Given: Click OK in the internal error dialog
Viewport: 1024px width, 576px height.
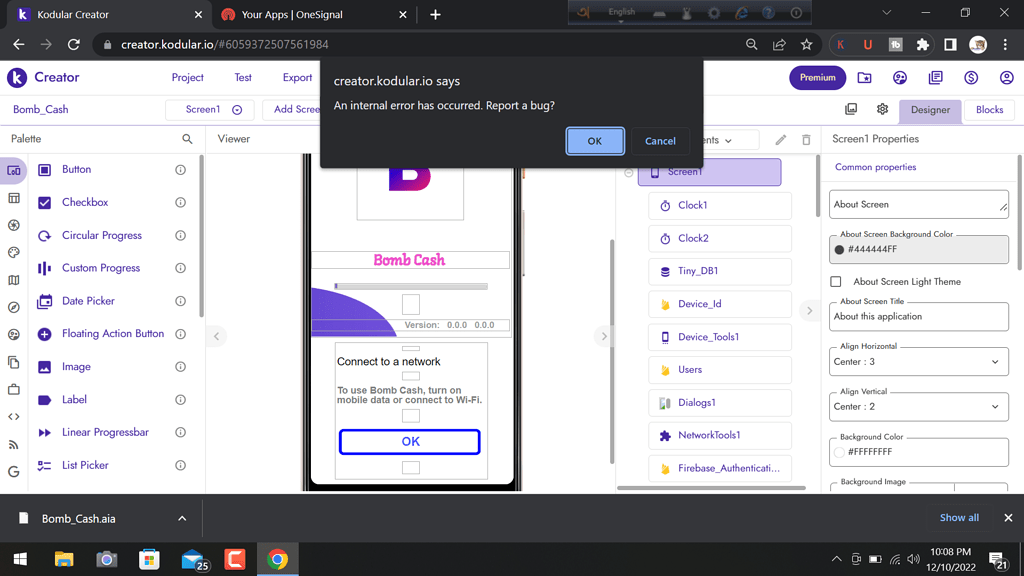Looking at the screenshot, I should (595, 141).
